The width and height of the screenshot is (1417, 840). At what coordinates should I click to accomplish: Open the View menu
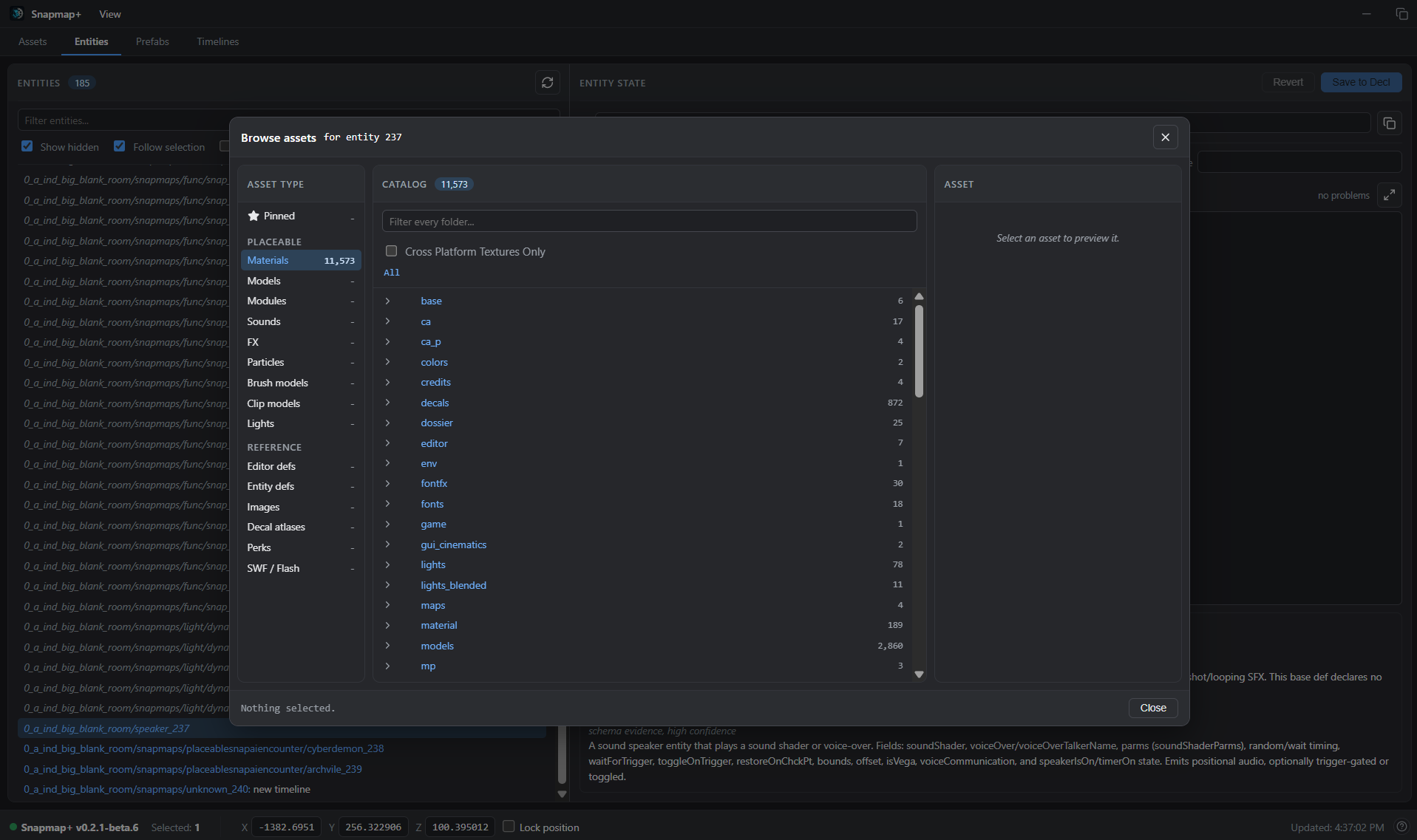coord(110,14)
